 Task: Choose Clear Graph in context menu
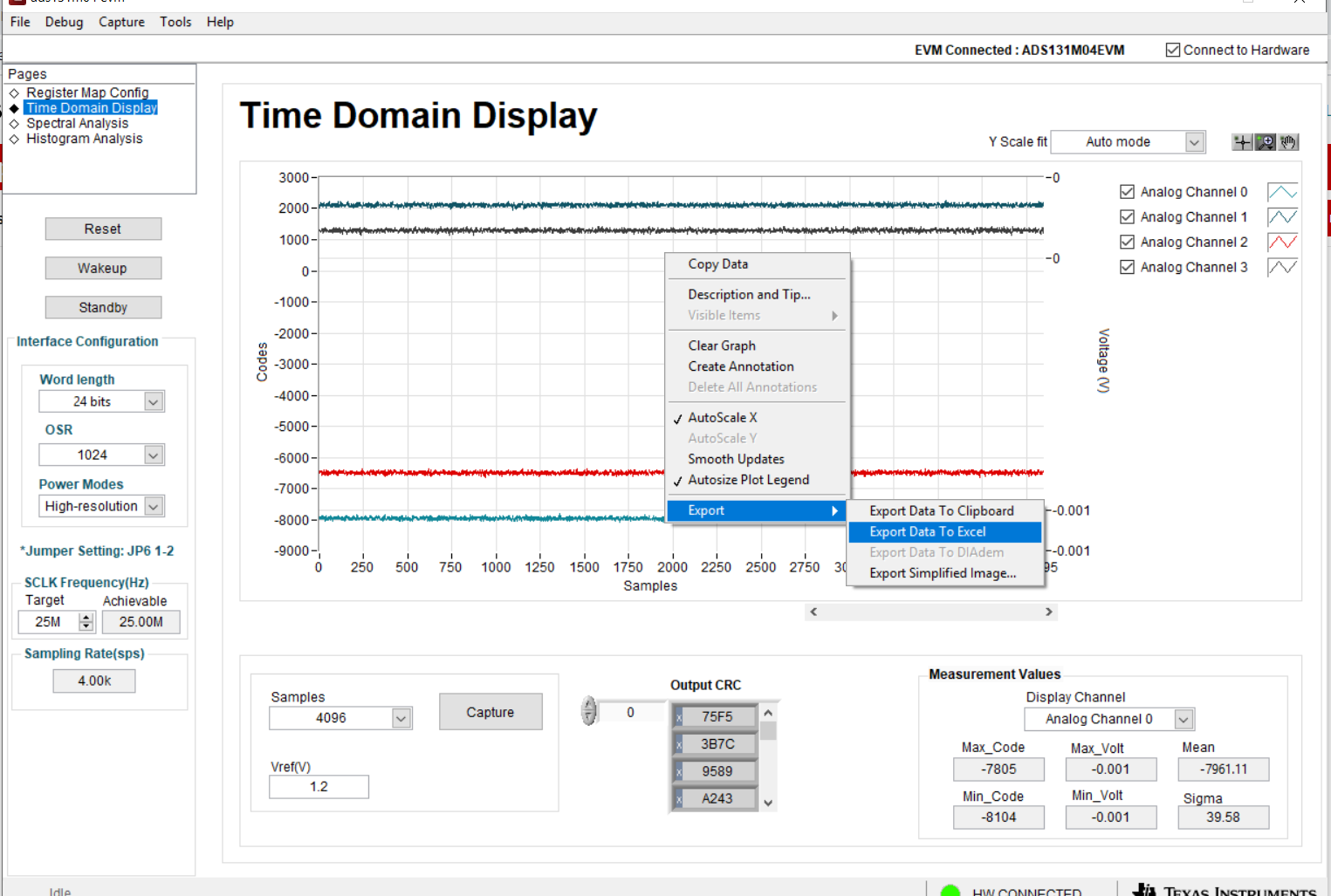point(758,346)
